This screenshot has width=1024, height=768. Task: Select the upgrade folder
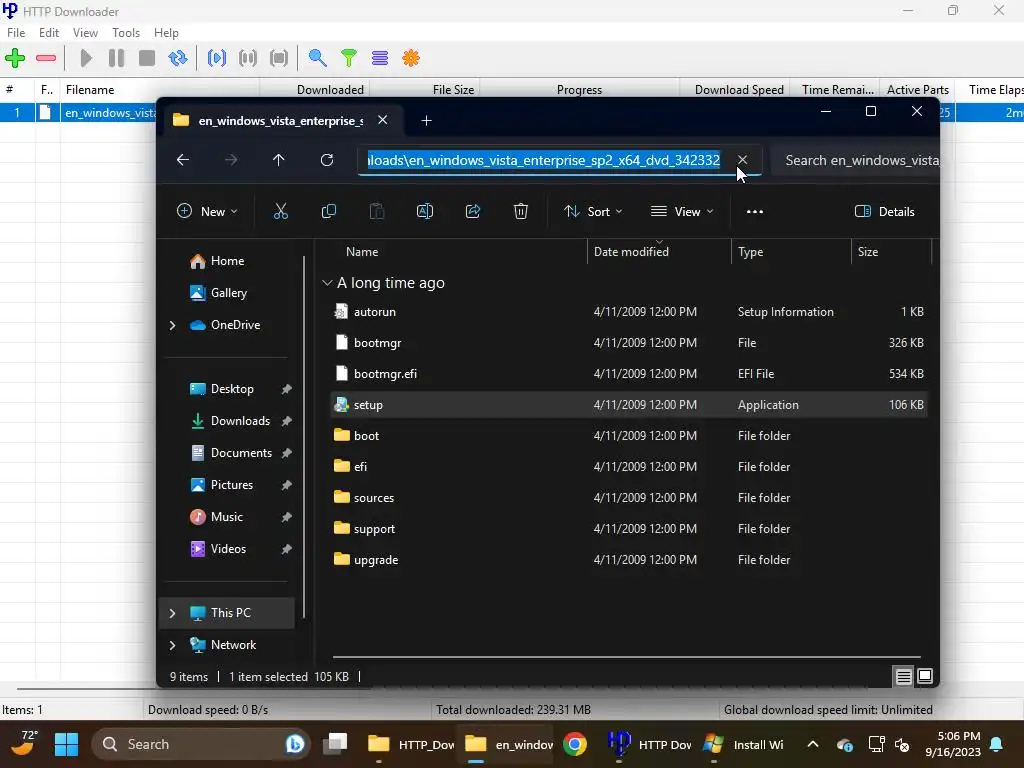629,560
